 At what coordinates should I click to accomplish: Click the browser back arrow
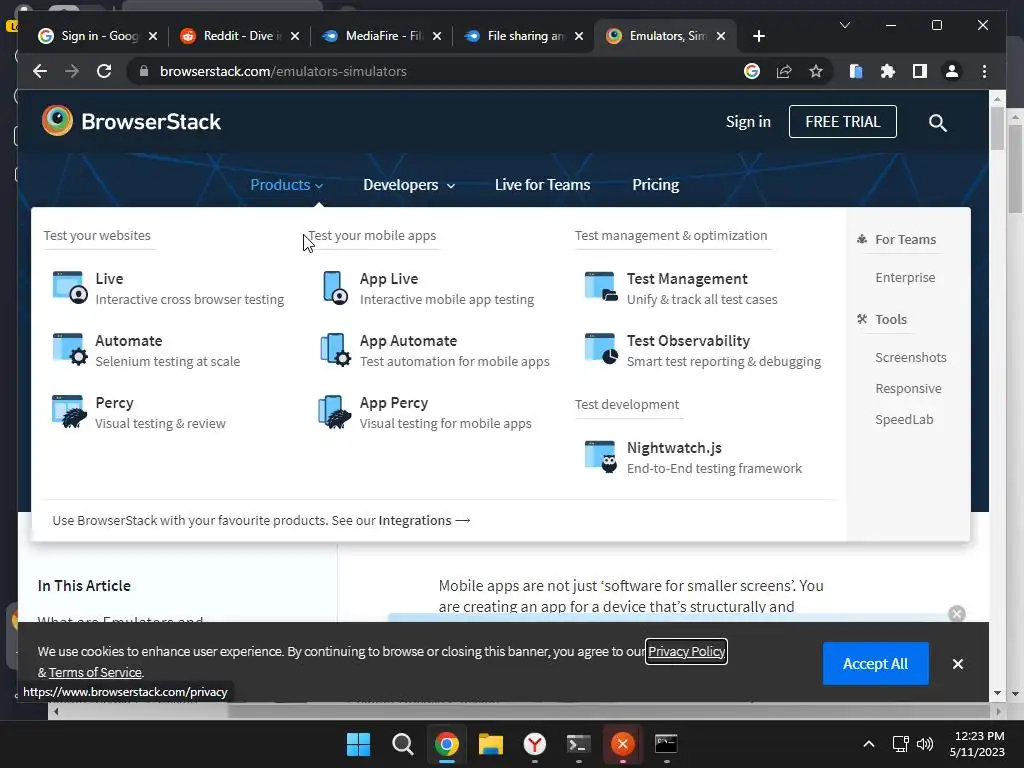[40, 71]
